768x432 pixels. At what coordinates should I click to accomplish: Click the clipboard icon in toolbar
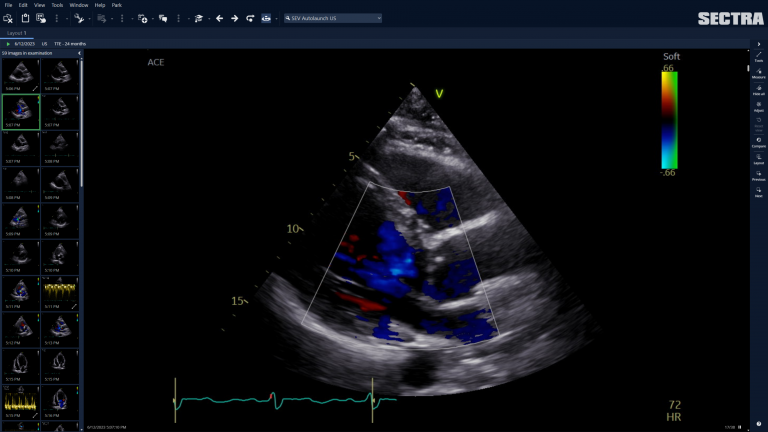click(25, 18)
